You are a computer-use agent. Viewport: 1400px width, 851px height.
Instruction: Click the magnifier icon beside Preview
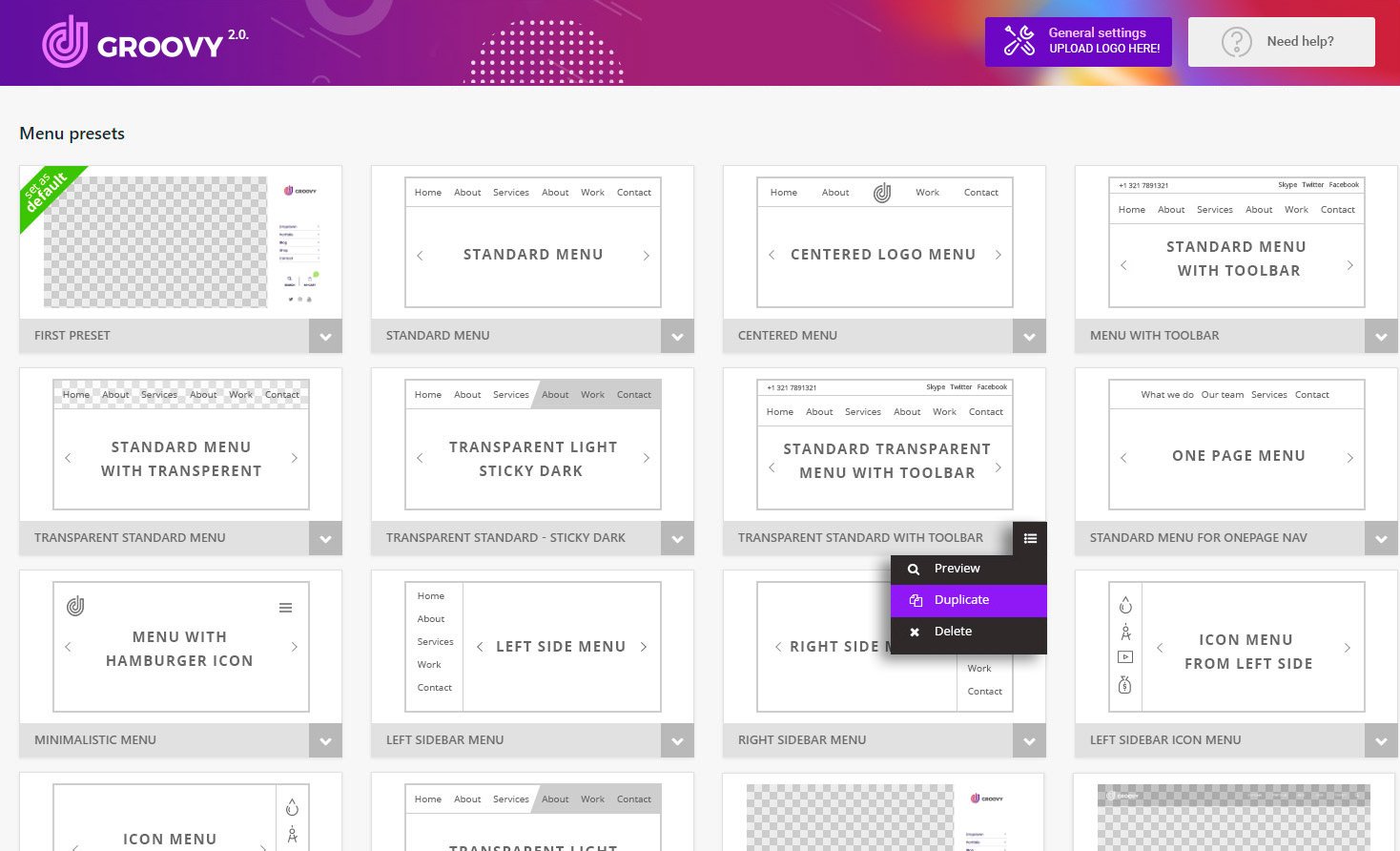click(914, 570)
